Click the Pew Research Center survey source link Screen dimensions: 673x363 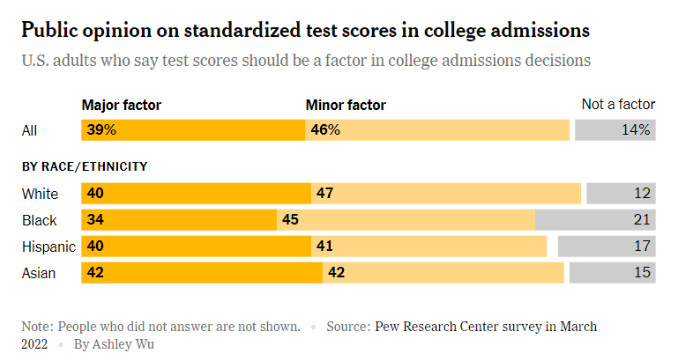coord(485,327)
